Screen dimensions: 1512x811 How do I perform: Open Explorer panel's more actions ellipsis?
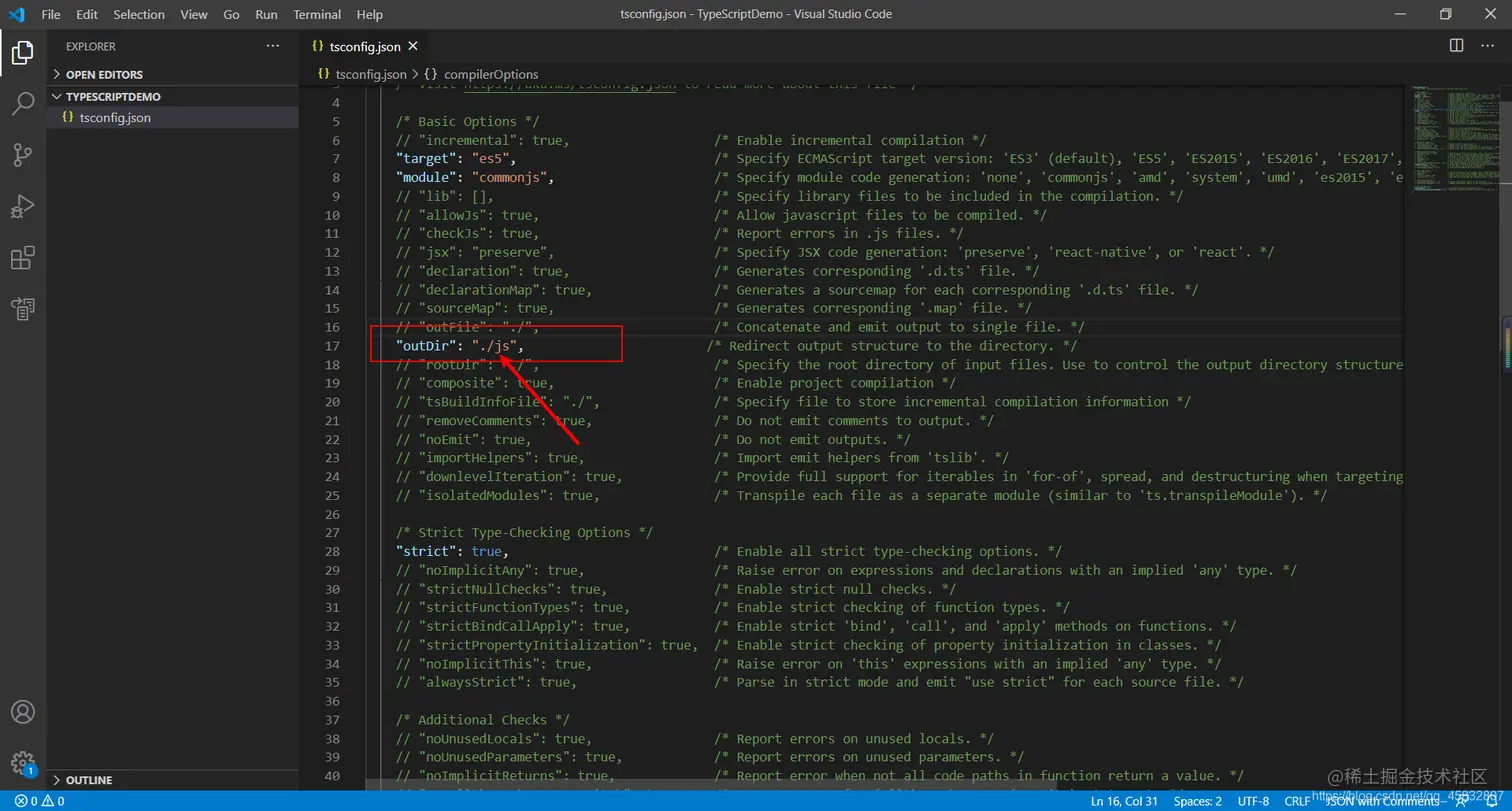pos(273,46)
